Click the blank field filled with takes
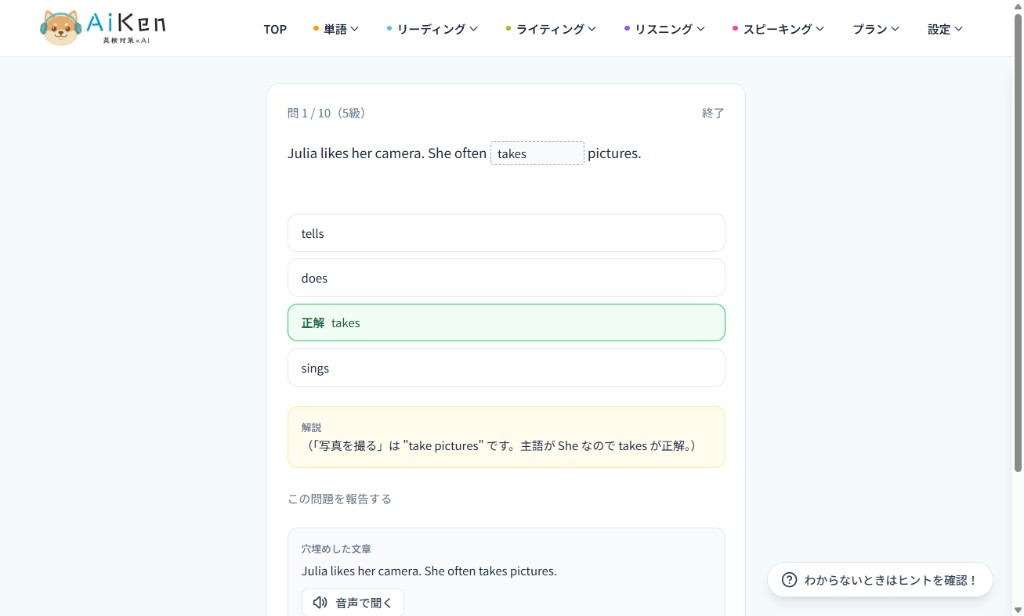The width and height of the screenshot is (1024, 616). [x=537, y=154]
